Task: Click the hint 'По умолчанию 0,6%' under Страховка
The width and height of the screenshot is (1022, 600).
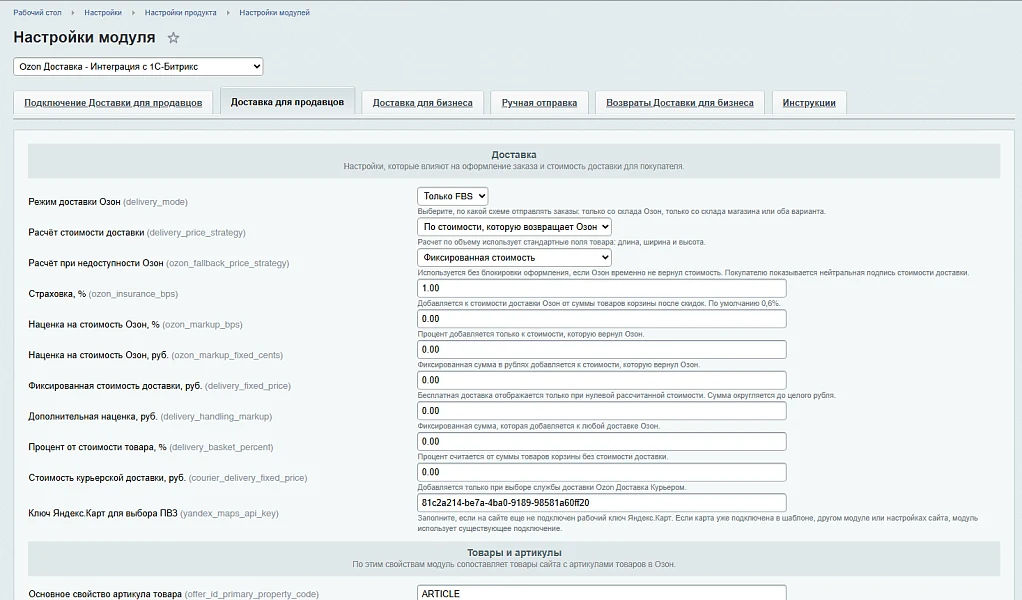Action: [744, 304]
